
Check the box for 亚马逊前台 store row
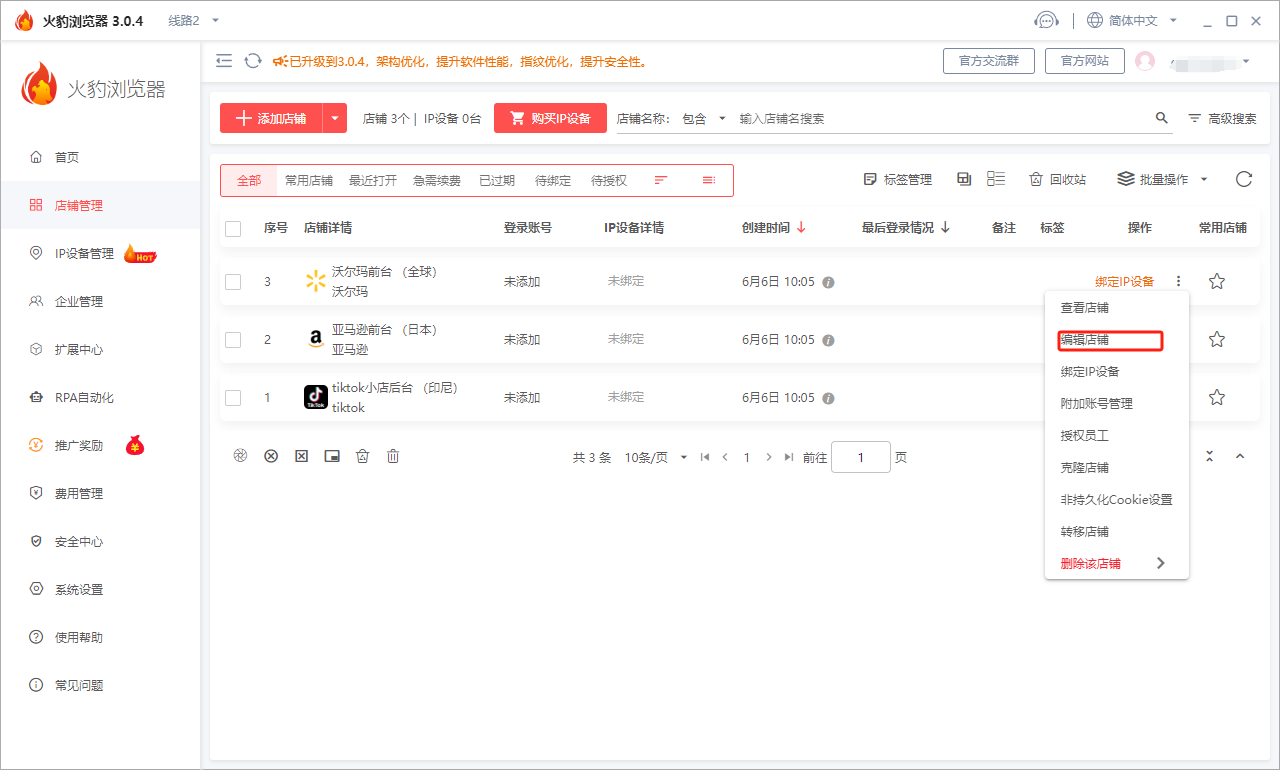point(233,340)
